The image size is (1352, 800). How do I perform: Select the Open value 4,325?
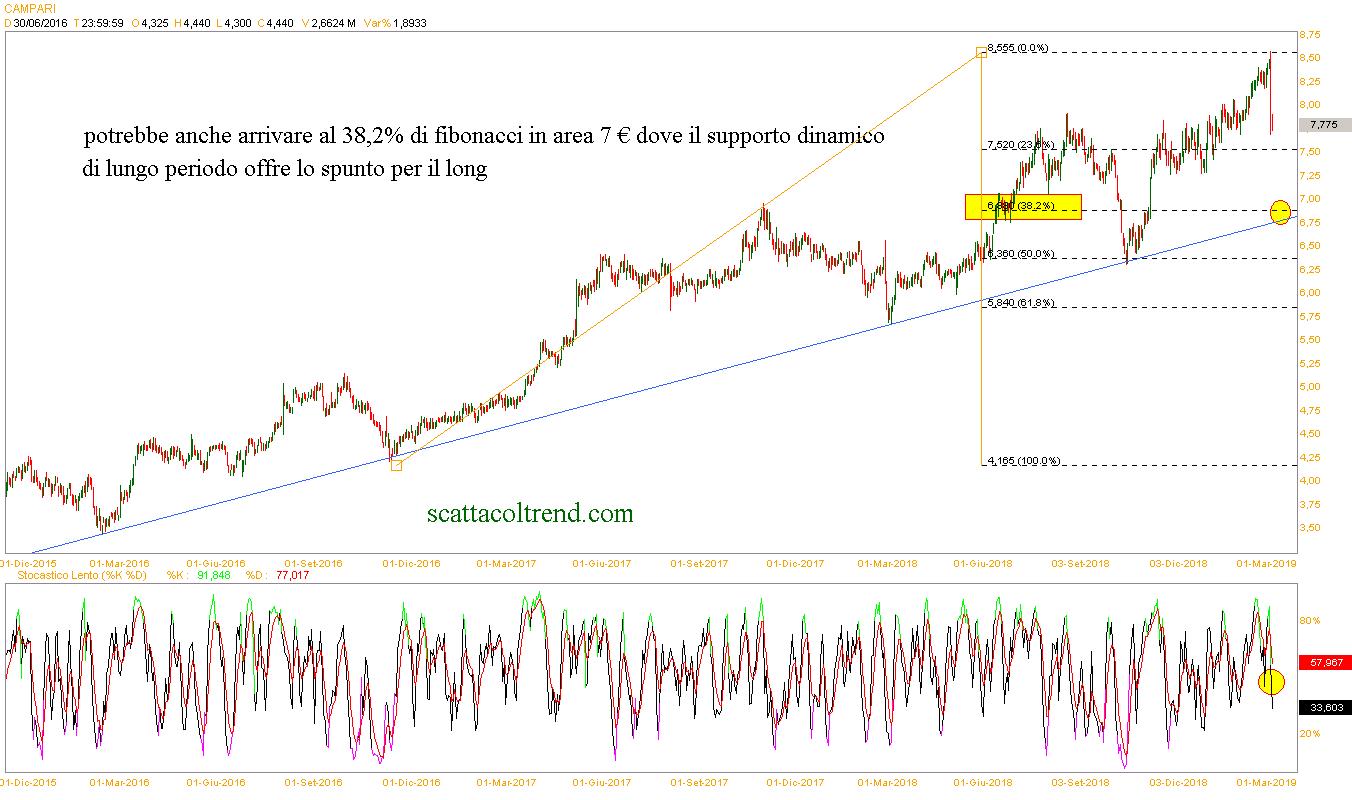click(x=155, y=22)
